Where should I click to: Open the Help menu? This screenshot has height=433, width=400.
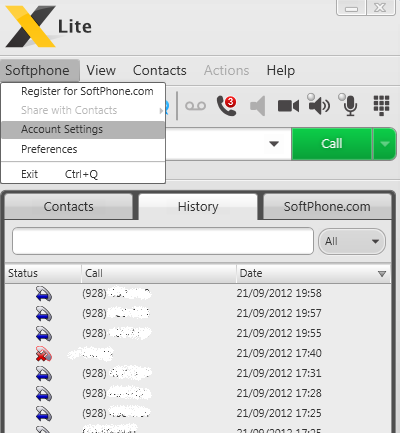click(281, 70)
